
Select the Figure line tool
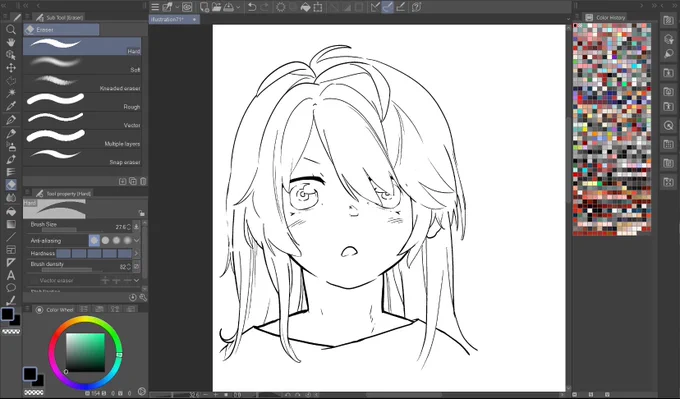point(11,237)
